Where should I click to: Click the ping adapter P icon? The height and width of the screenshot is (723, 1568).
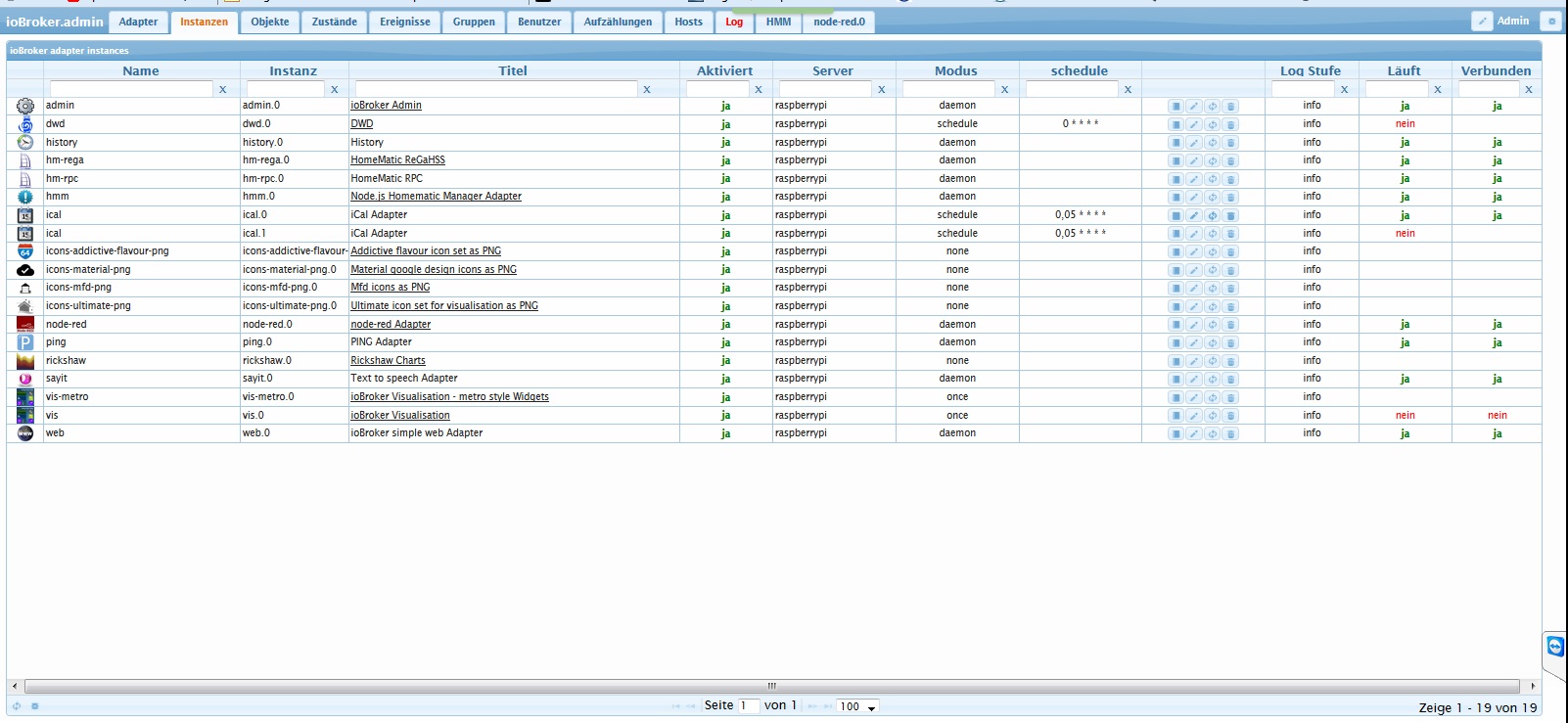25,342
